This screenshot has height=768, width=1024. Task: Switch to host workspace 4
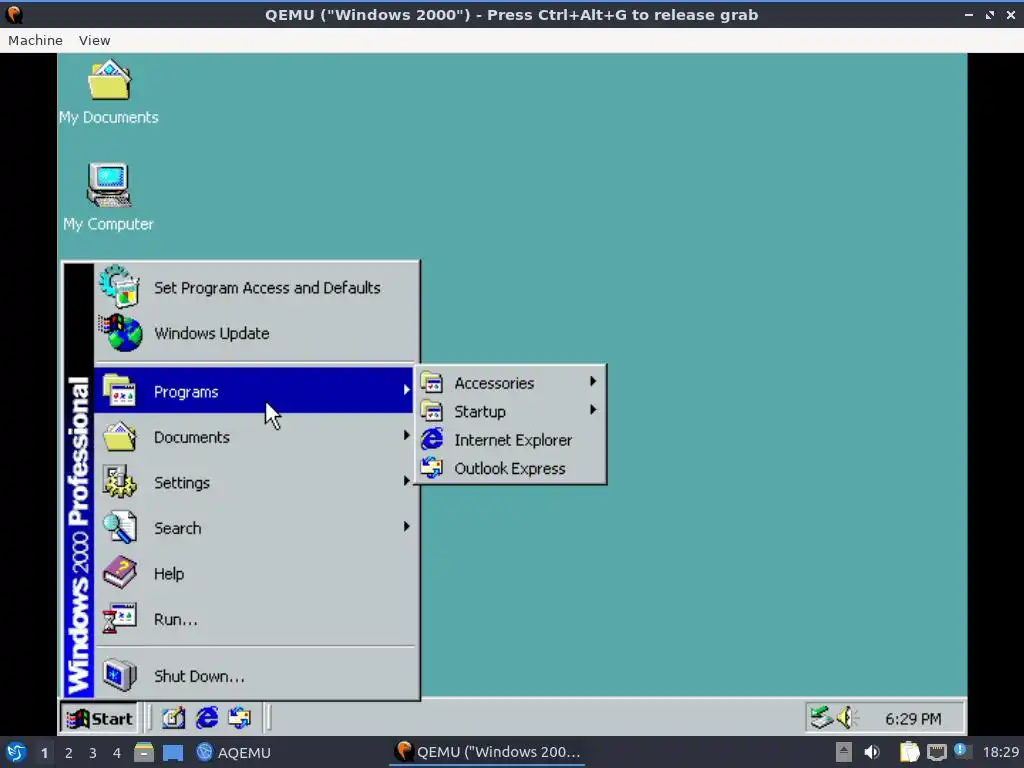coord(117,753)
